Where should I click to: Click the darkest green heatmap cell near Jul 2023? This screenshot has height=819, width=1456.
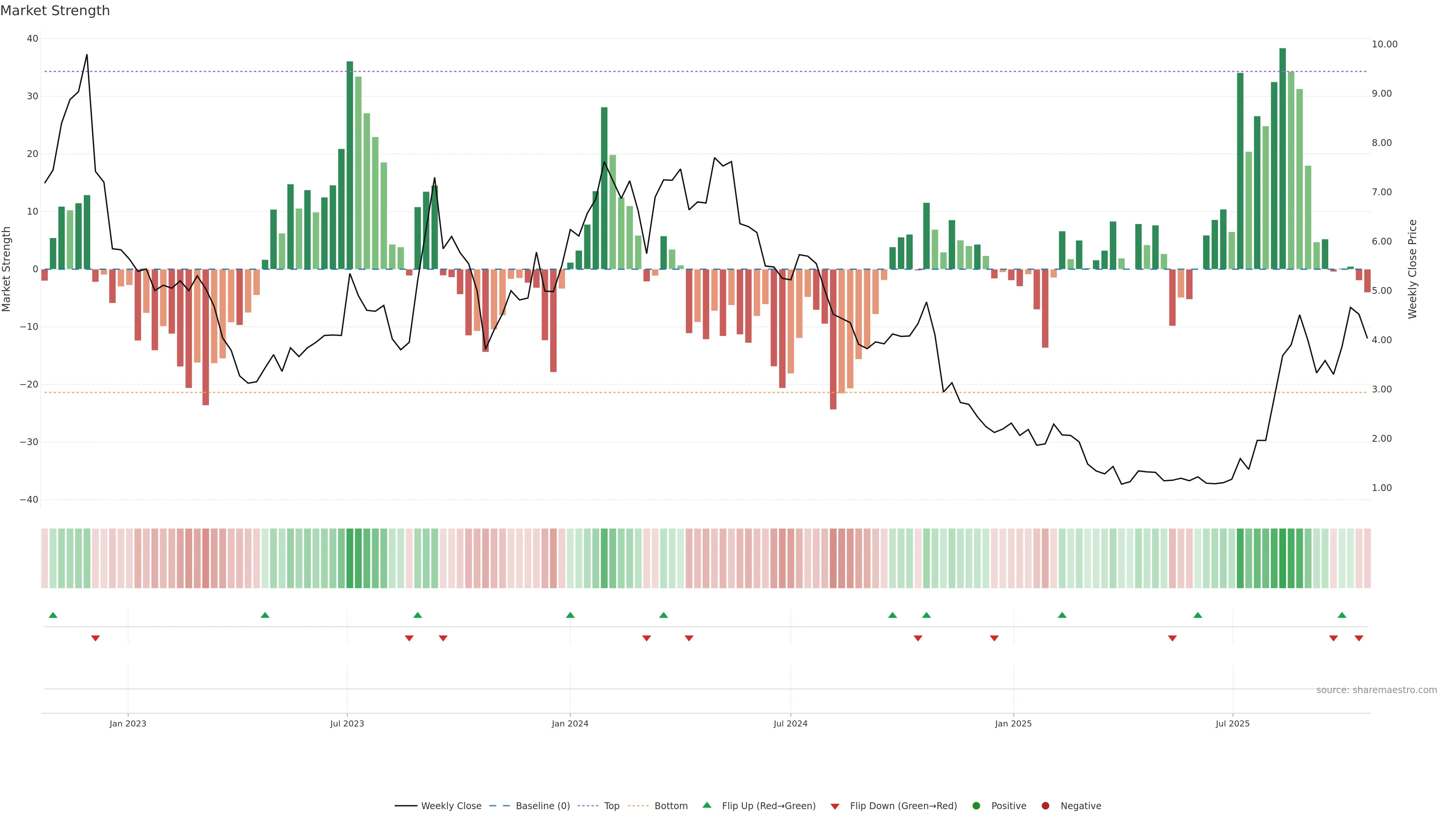click(x=350, y=559)
